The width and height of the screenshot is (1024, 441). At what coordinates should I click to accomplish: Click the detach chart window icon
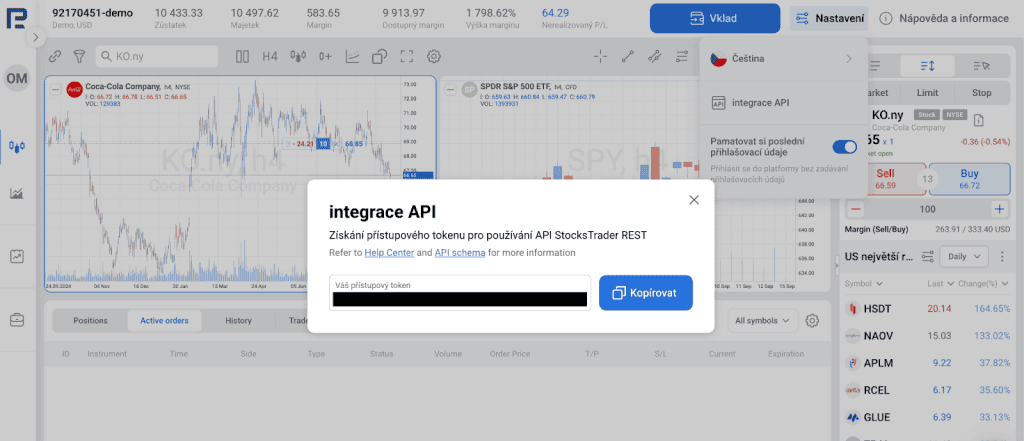pyautogui.click(x=379, y=57)
